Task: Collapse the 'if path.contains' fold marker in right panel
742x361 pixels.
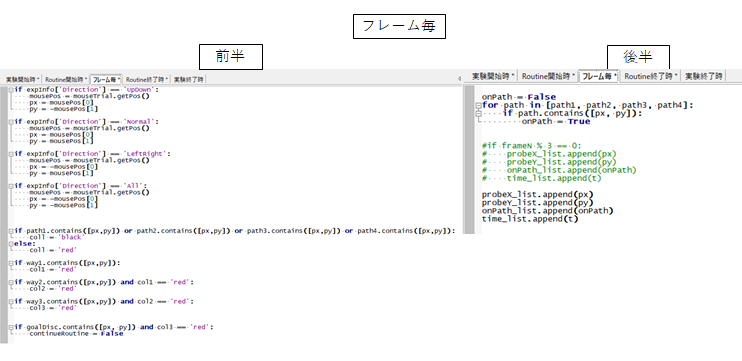Action: 478,114
